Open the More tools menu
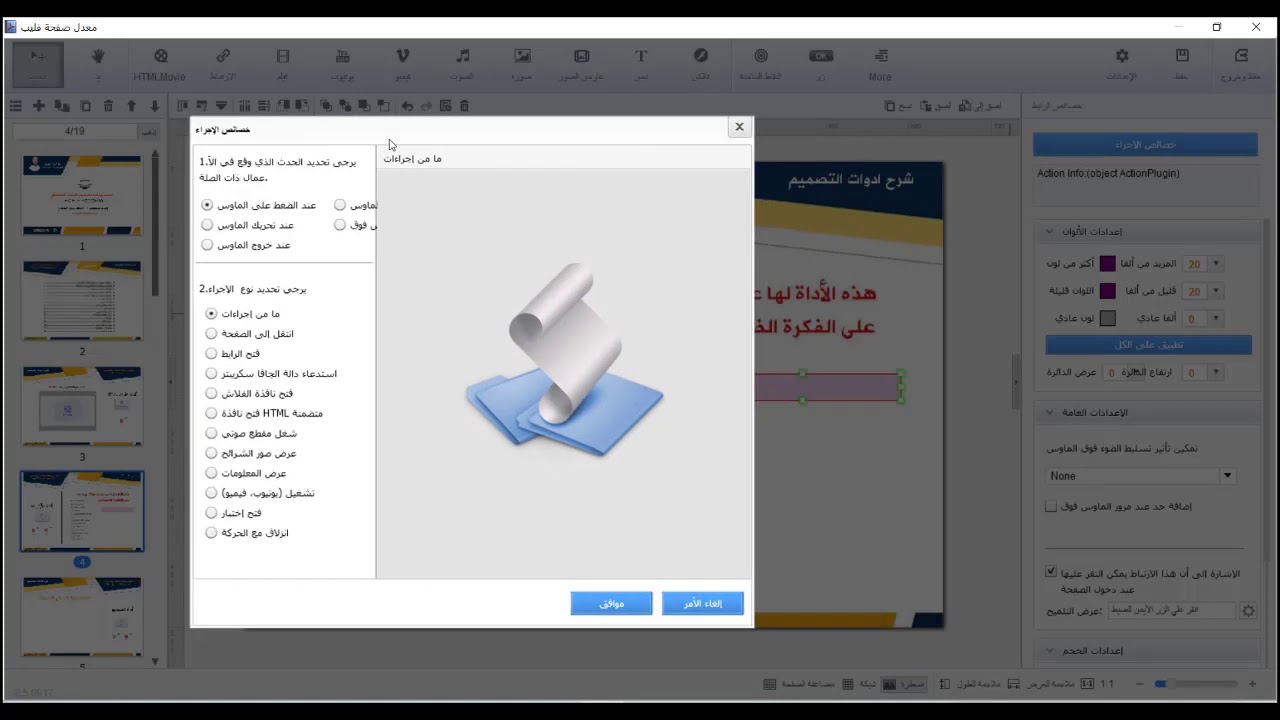Image resolution: width=1280 pixels, height=720 pixels. pos(880,63)
